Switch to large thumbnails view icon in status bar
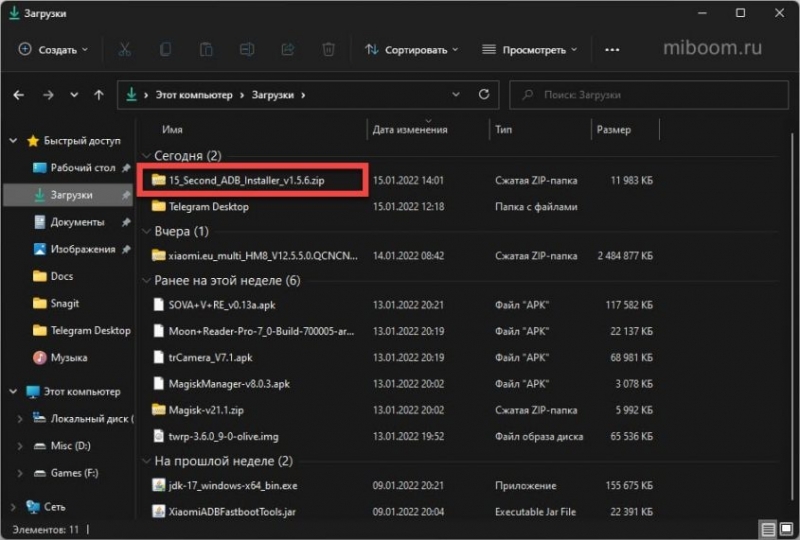 click(x=786, y=529)
